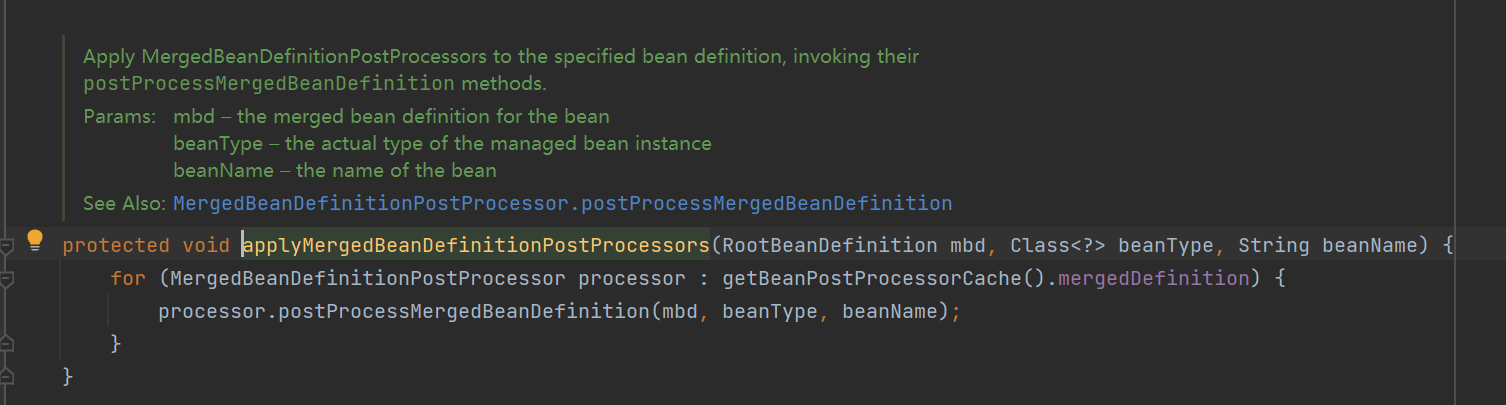Screen dimensions: 1506x405
Task: Click the protected keyword in the declaration
Action: (x=116, y=245)
